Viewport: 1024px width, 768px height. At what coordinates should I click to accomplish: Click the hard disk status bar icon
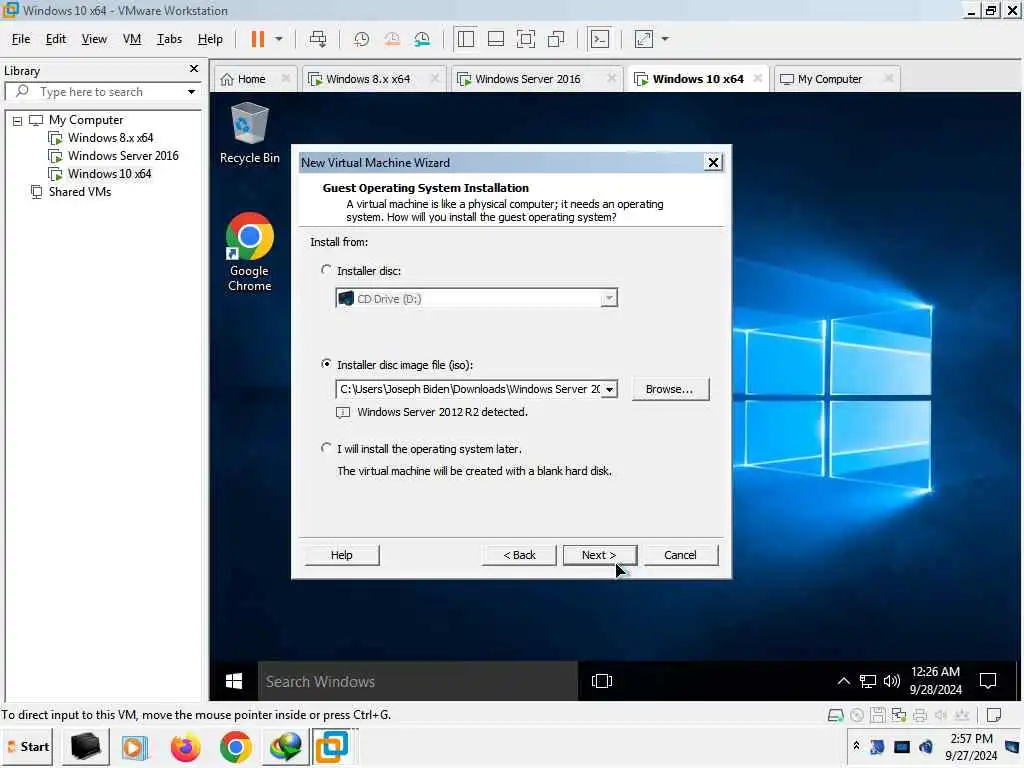pyautogui.click(x=835, y=715)
